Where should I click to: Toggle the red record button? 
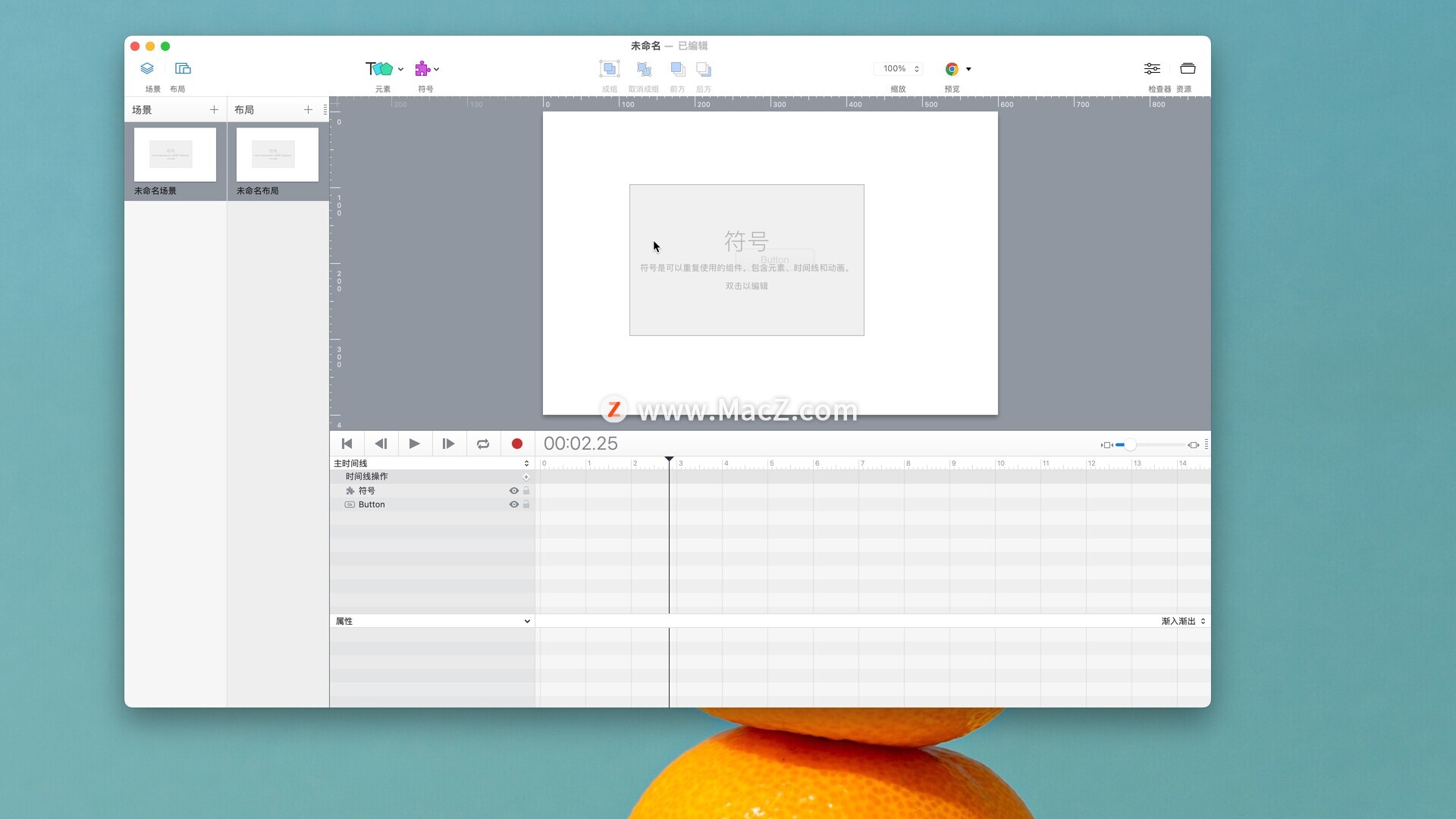(517, 444)
